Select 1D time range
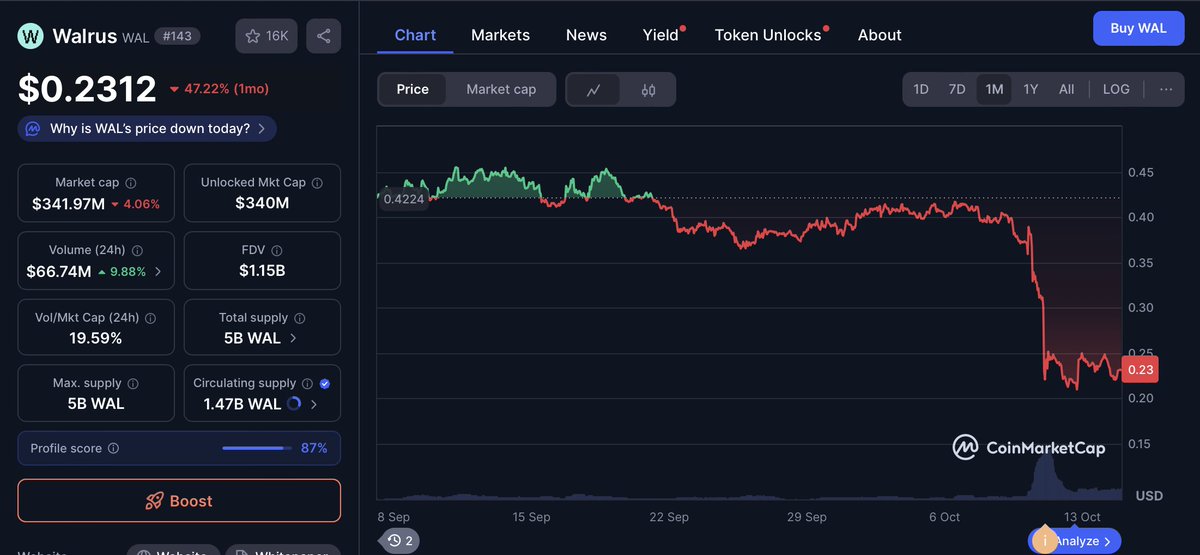Viewport: 1200px width, 555px height. click(921, 89)
